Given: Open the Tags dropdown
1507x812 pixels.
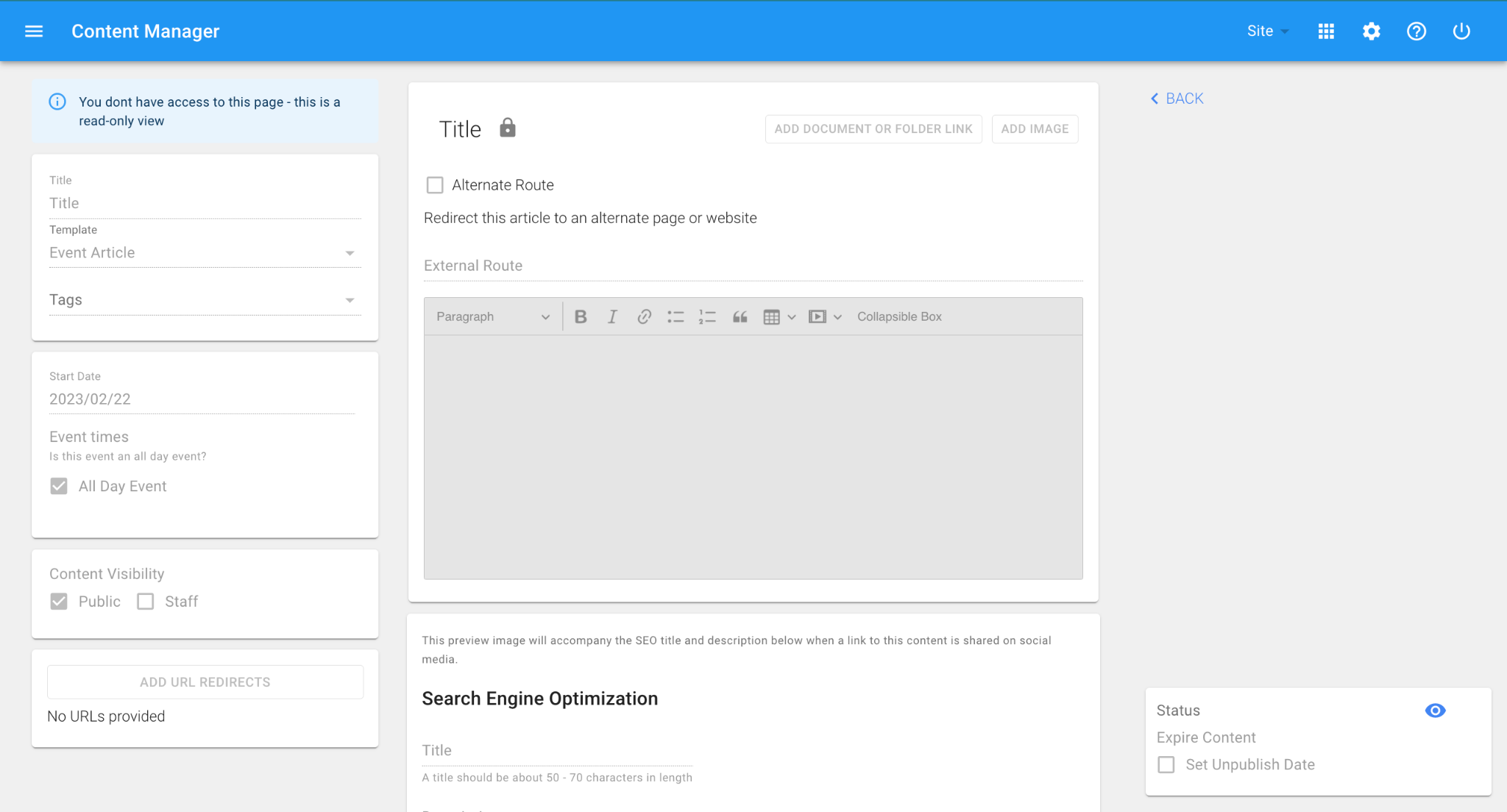Looking at the screenshot, I should pos(350,300).
